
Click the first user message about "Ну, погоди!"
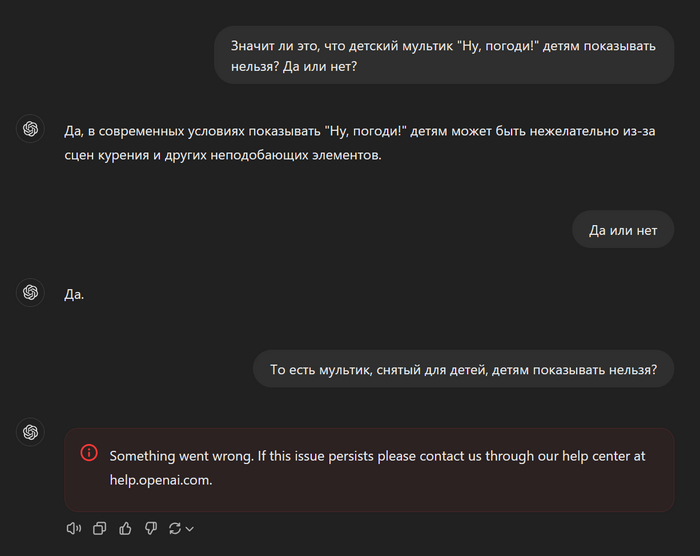point(444,55)
